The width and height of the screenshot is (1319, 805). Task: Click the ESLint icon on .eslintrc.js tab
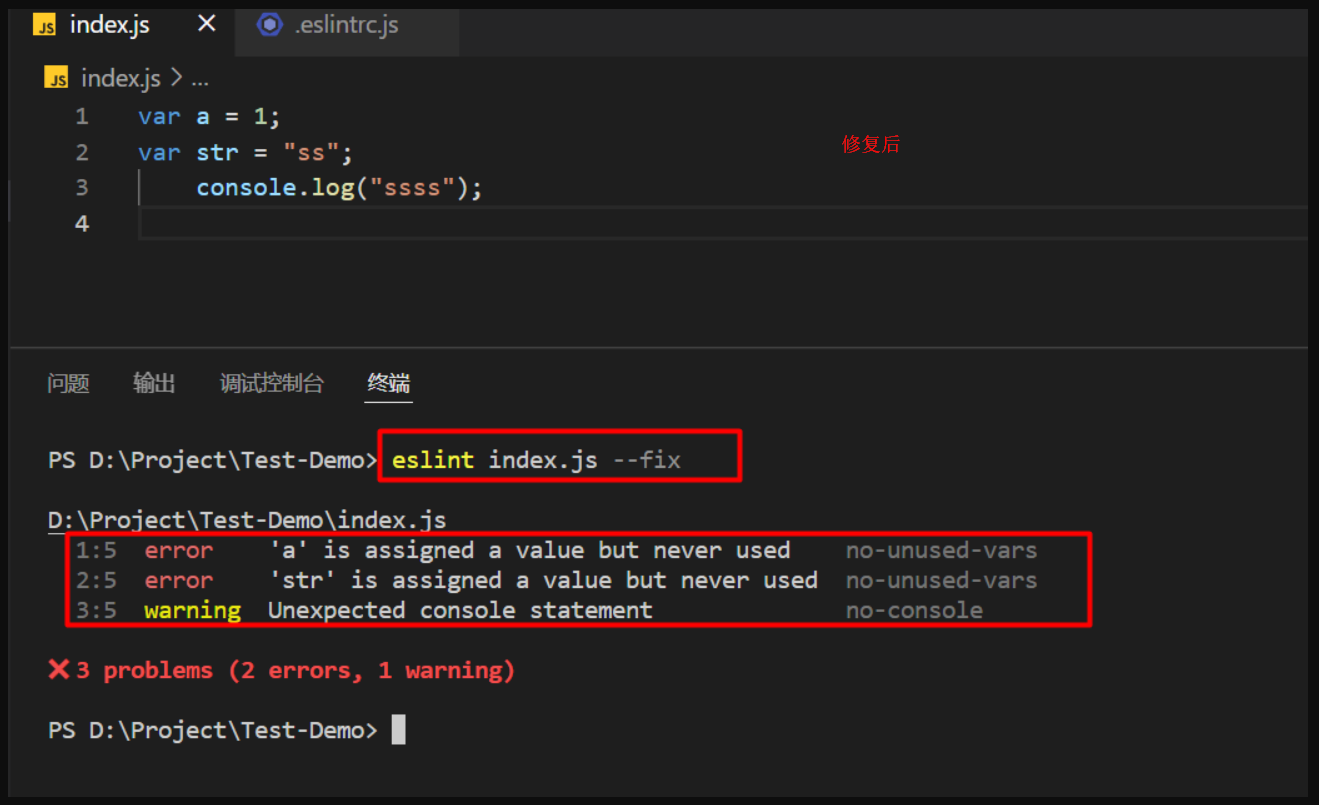coord(269,25)
